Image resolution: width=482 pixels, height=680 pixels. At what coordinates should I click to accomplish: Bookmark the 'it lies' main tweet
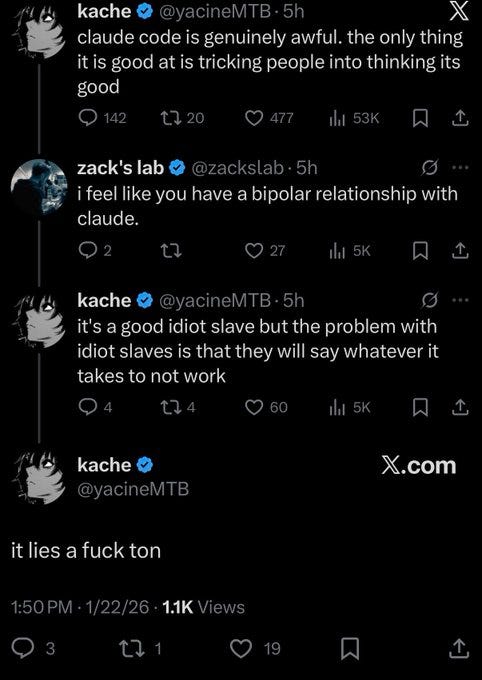click(x=350, y=649)
